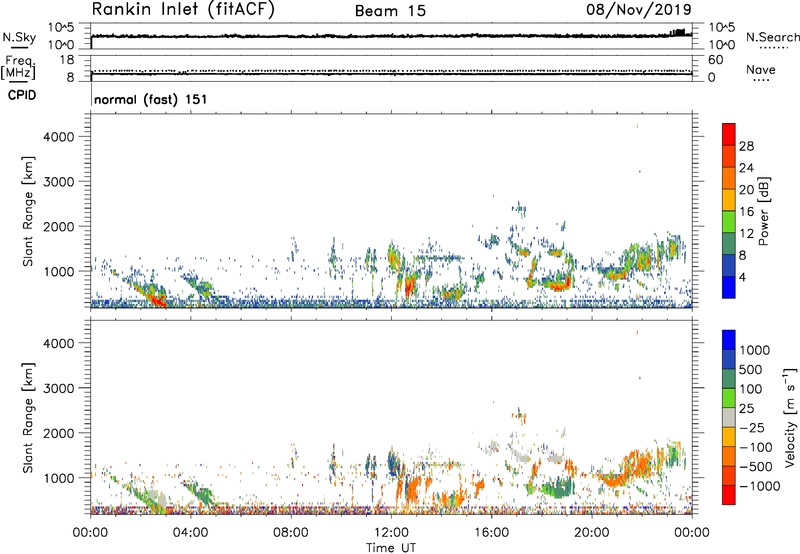Screen dimensions: 800x554
Task: Click the blue bottom of the Power color bar
Action: (x=729, y=287)
